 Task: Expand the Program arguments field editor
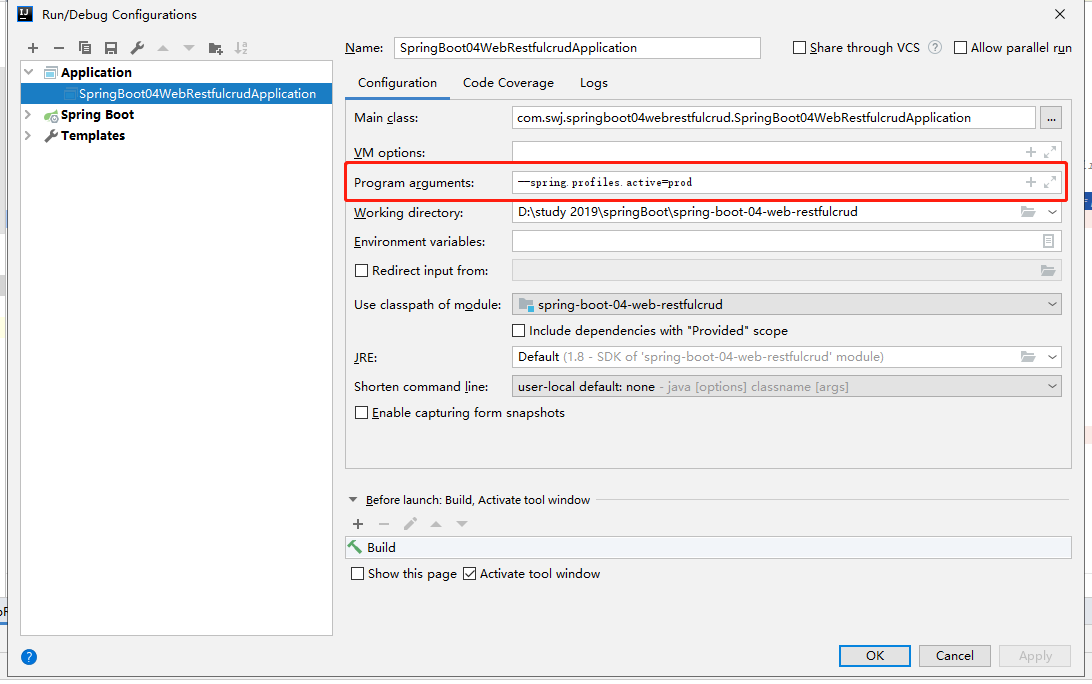coord(1050,182)
